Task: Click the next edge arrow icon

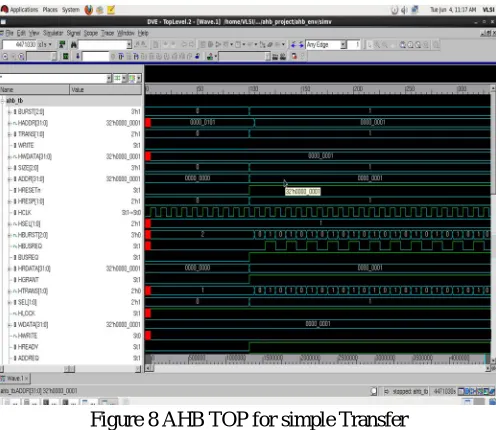Action: [x=301, y=45]
